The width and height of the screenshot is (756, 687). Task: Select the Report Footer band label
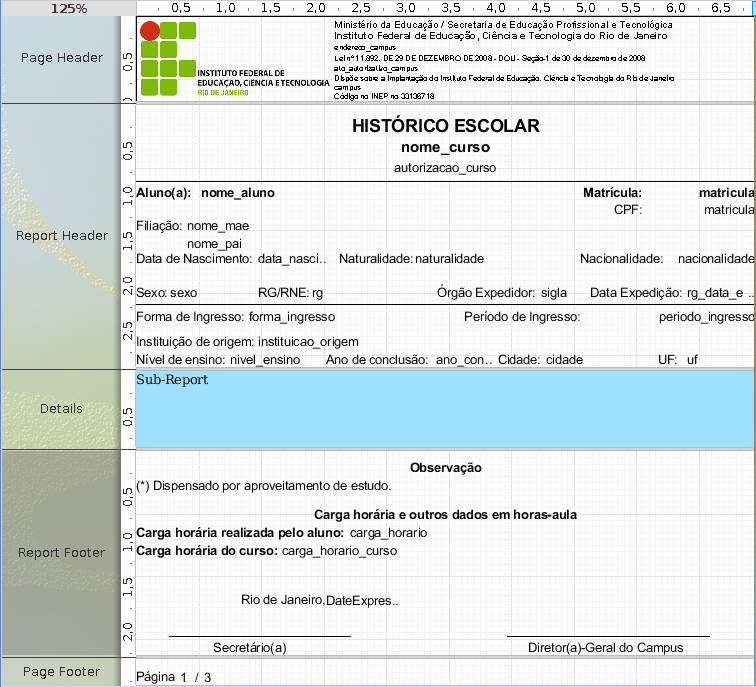point(61,553)
